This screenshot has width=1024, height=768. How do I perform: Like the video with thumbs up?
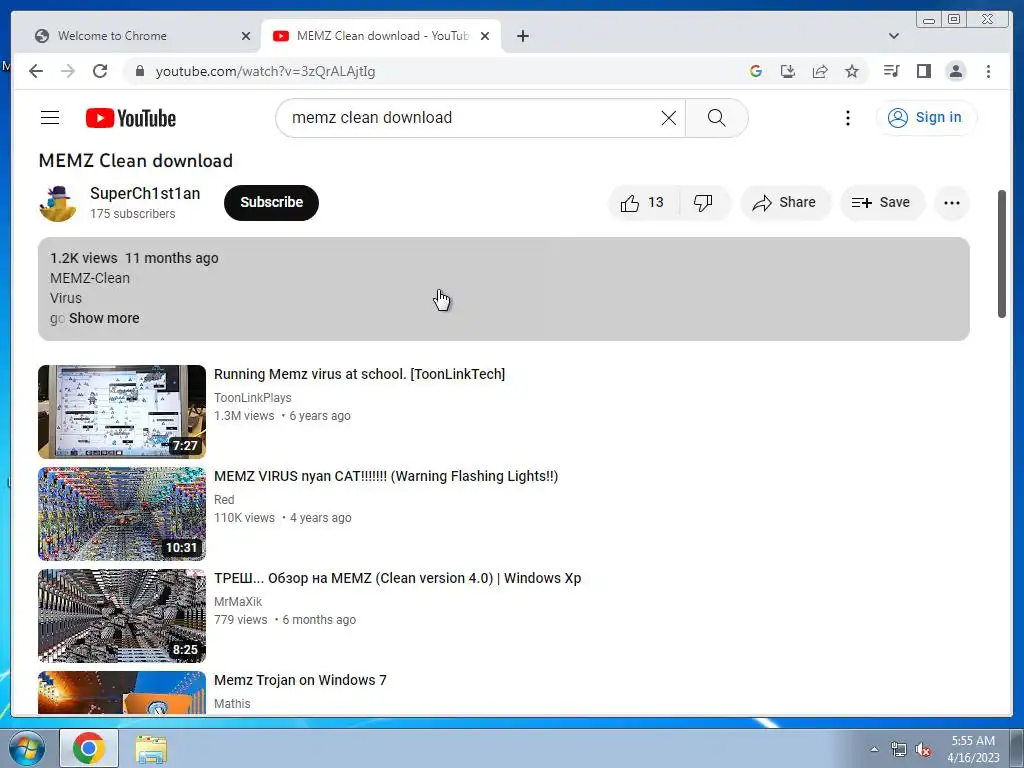pyautogui.click(x=643, y=202)
